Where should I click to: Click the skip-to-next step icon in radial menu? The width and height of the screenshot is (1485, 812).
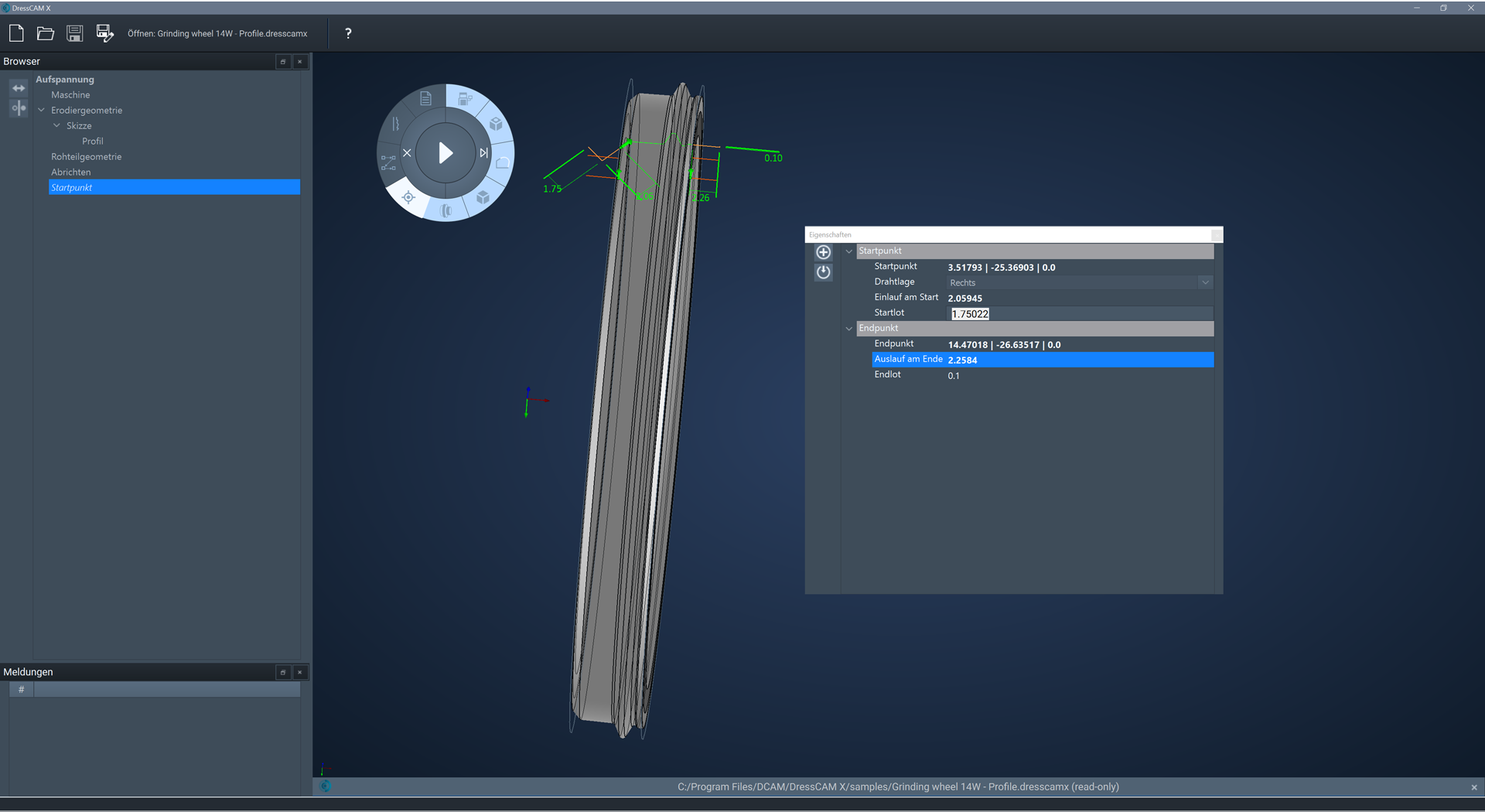click(483, 153)
